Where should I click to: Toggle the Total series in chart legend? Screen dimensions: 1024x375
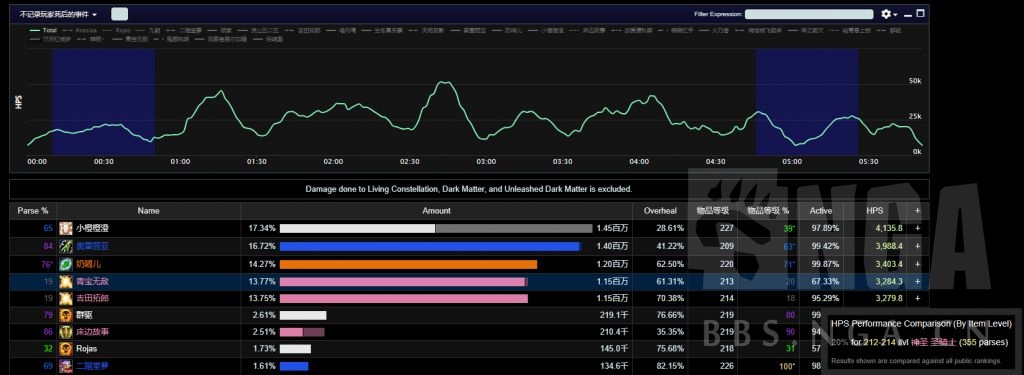[x=43, y=30]
